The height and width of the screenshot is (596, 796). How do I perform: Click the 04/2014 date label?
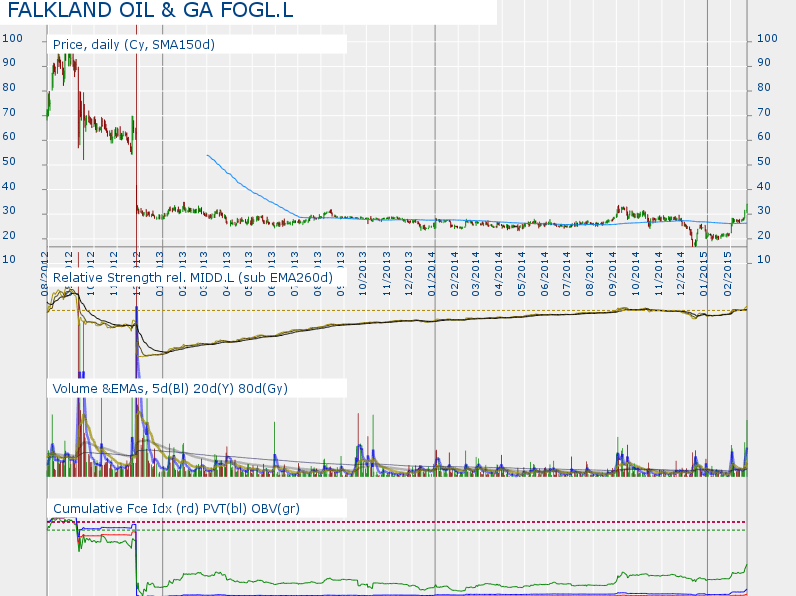(x=499, y=274)
